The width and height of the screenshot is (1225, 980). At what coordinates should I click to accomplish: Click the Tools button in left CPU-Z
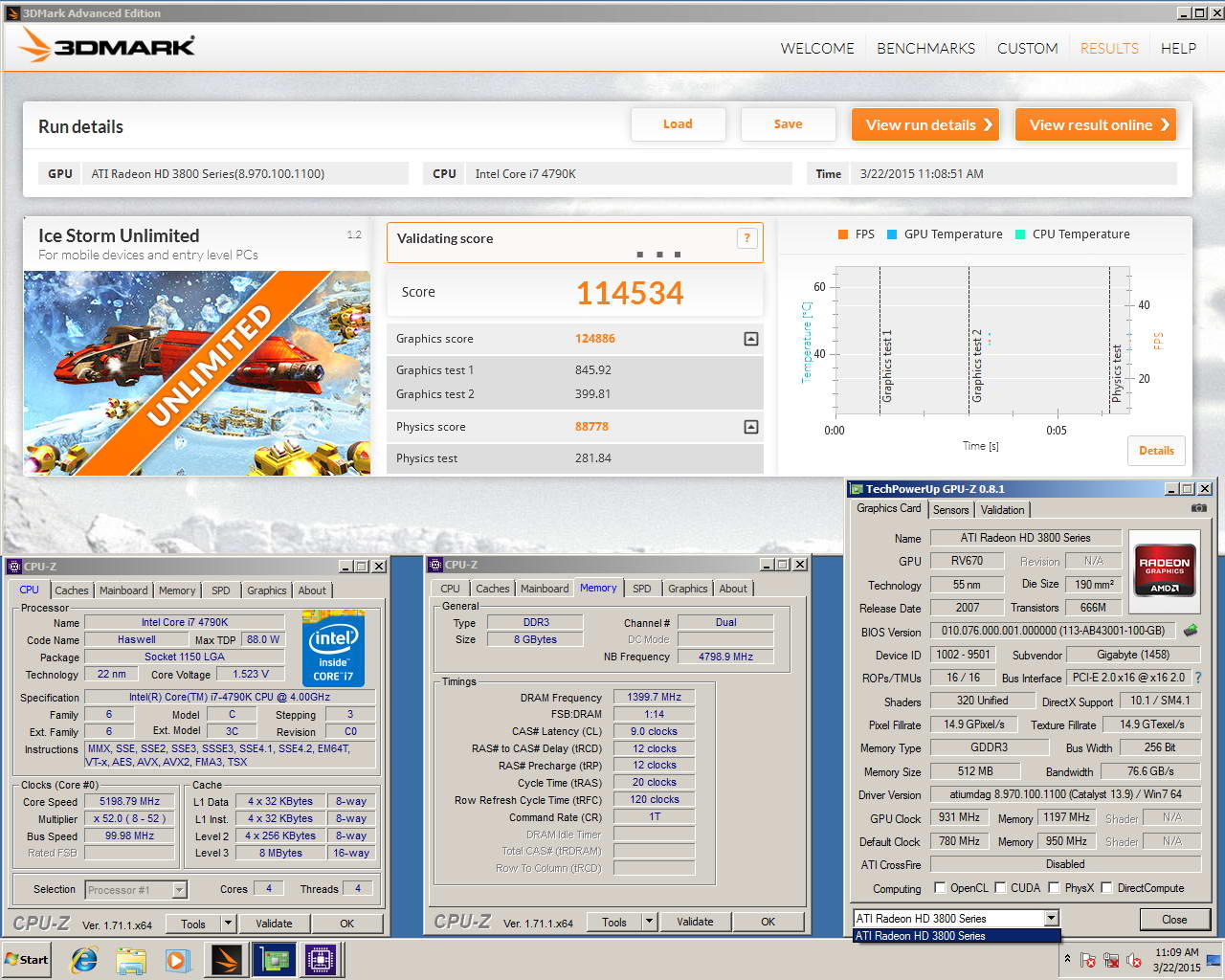point(193,924)
